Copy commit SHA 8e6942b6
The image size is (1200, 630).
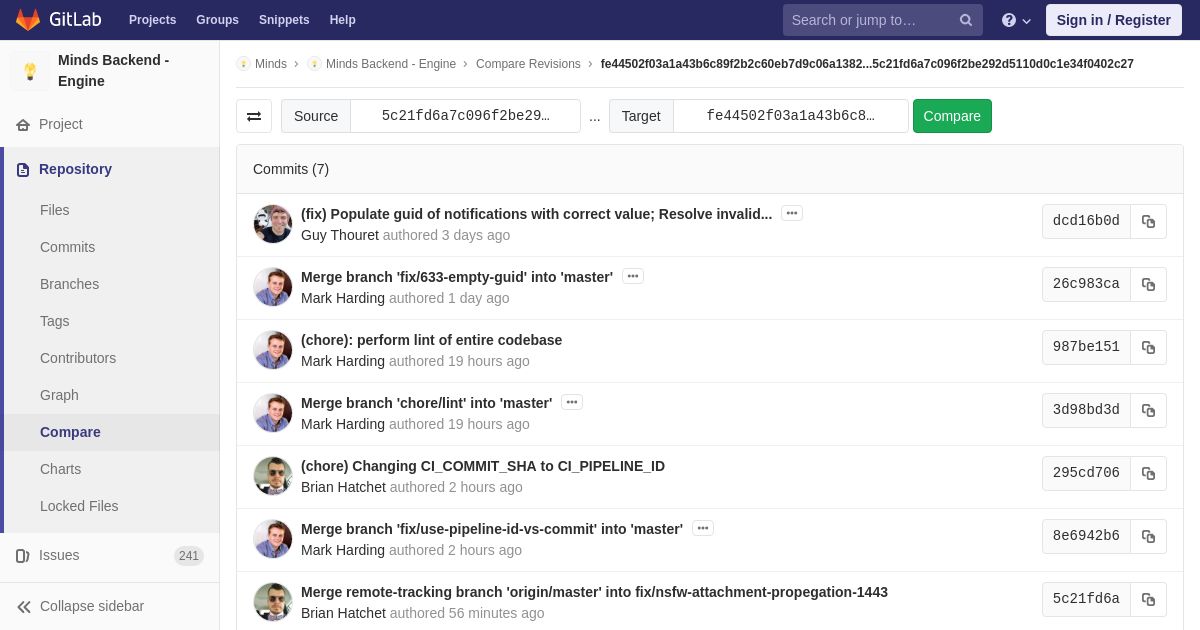point(1148,536)
